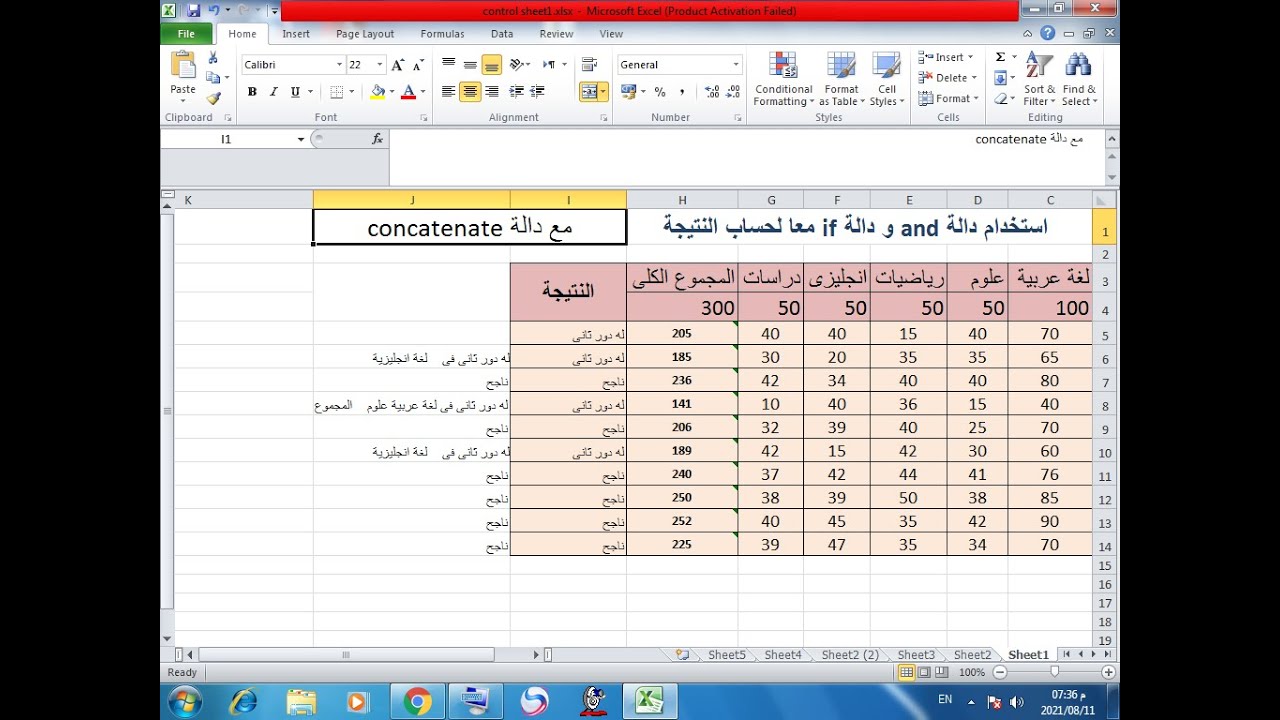Image resolution: width=1280 pixels, height=720 pixels.
Task: Open the Excel Help question mark
Action: pos(1047,33)
